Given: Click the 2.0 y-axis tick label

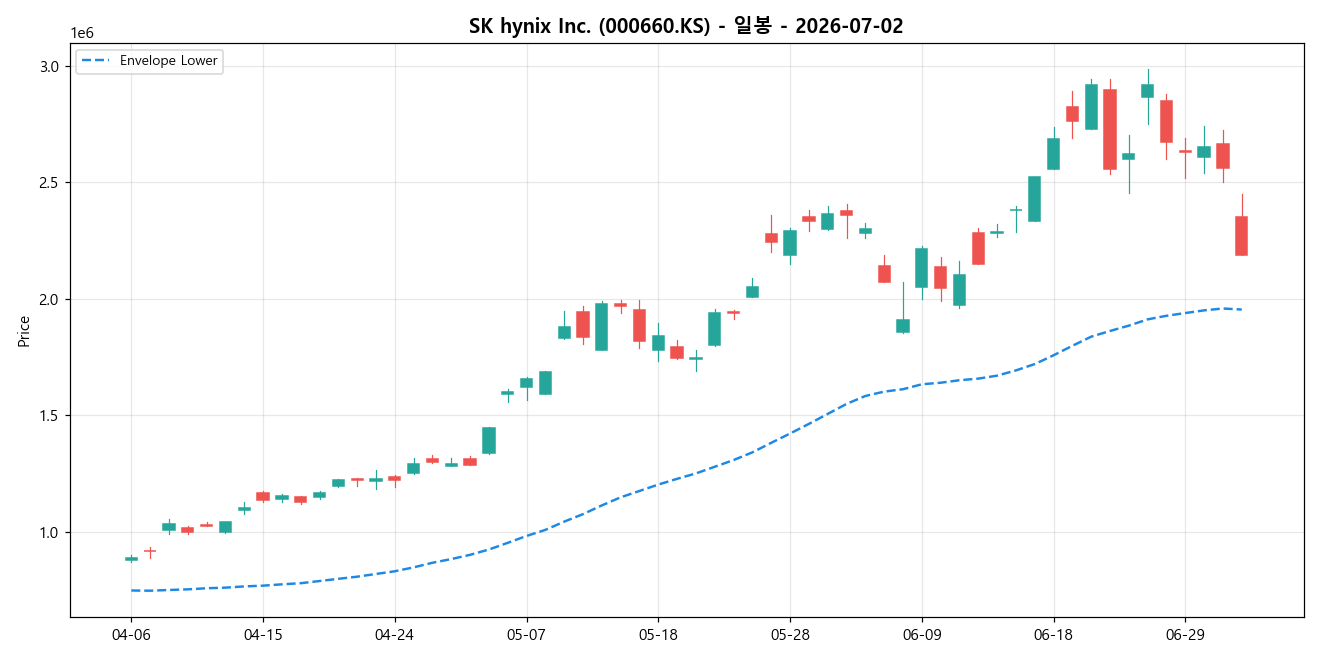Looking at the screenshot, I should [x=51, y=299].
